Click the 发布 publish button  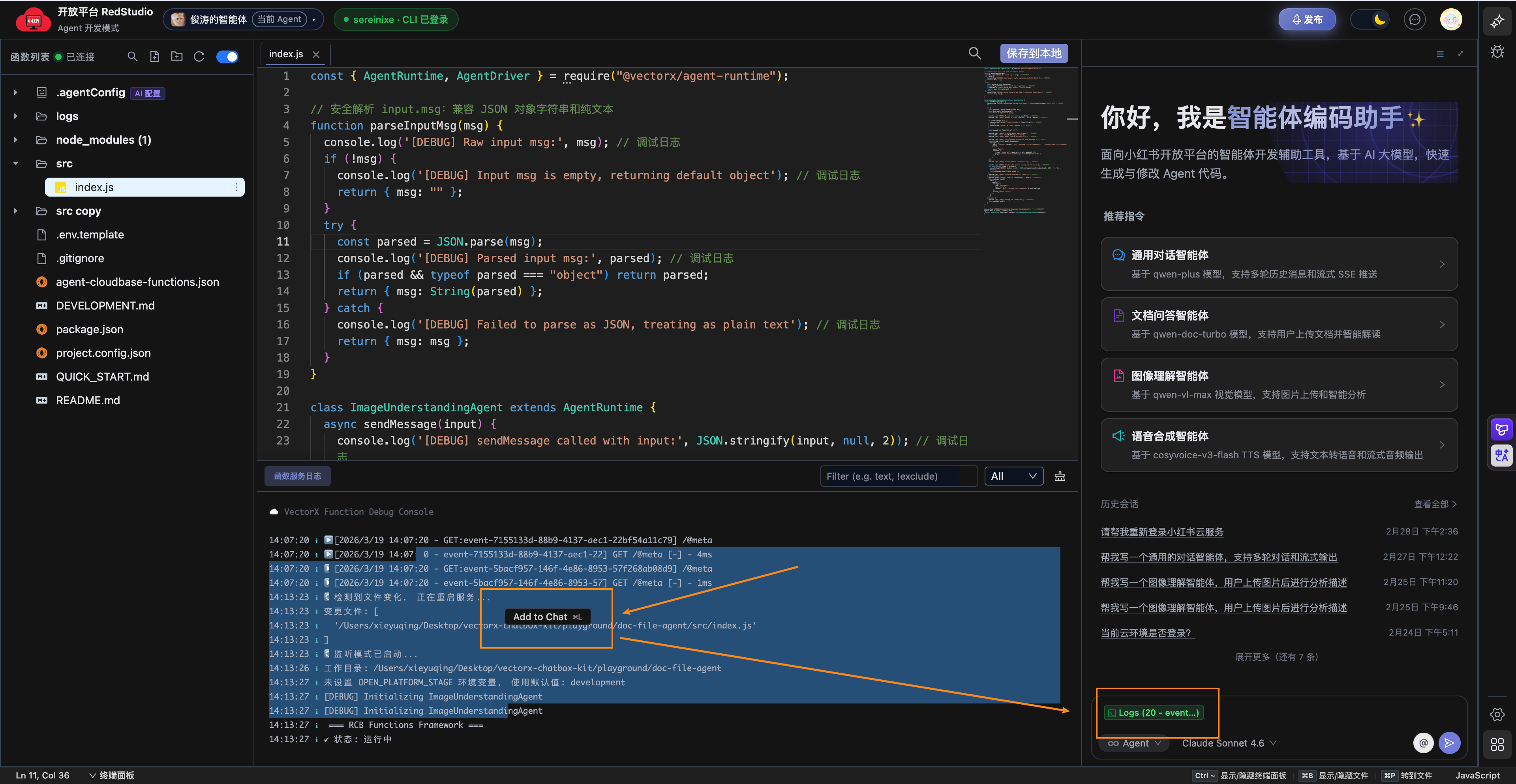point(1307,19)
